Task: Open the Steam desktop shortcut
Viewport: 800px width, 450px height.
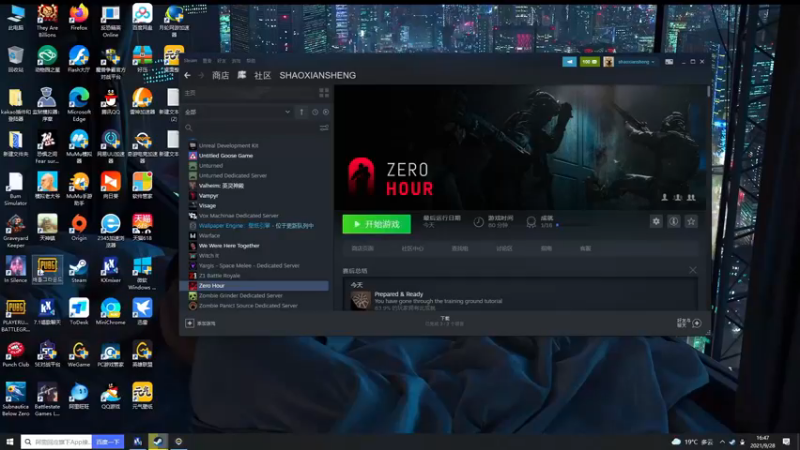Action: (79, 269)
